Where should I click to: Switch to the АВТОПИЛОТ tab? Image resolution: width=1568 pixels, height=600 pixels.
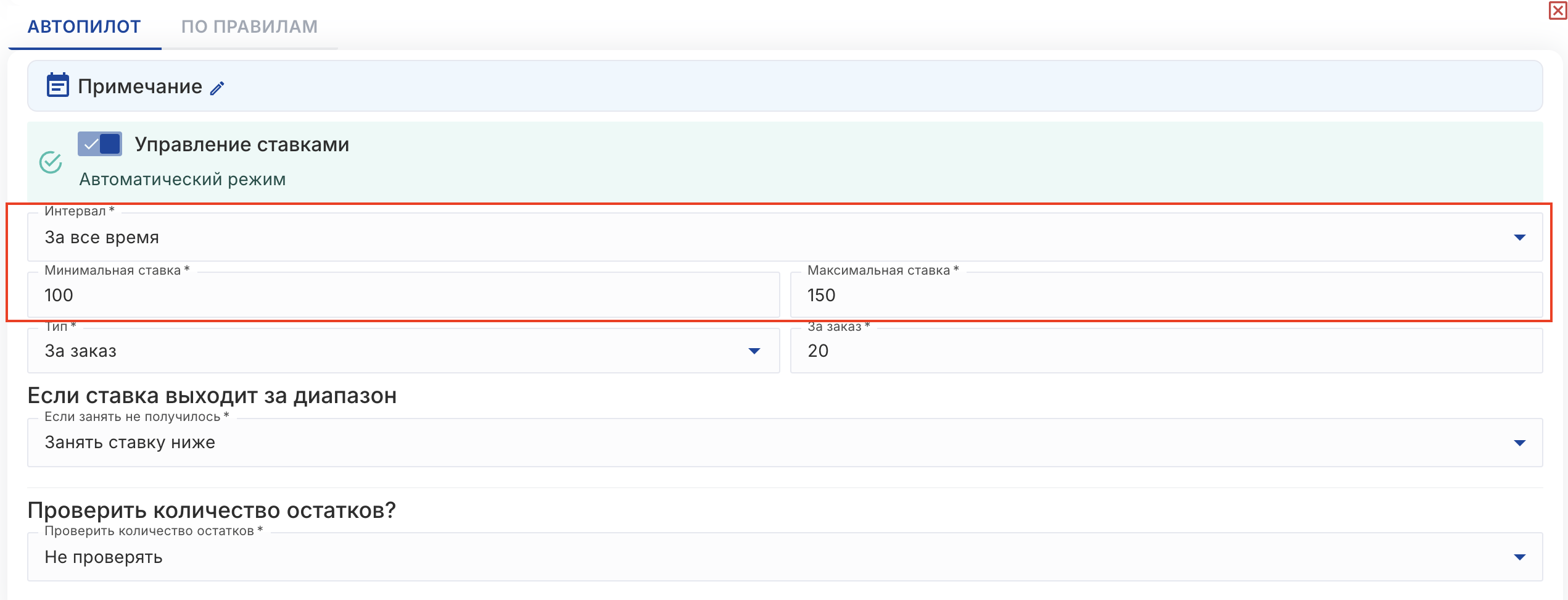(85, 27)
